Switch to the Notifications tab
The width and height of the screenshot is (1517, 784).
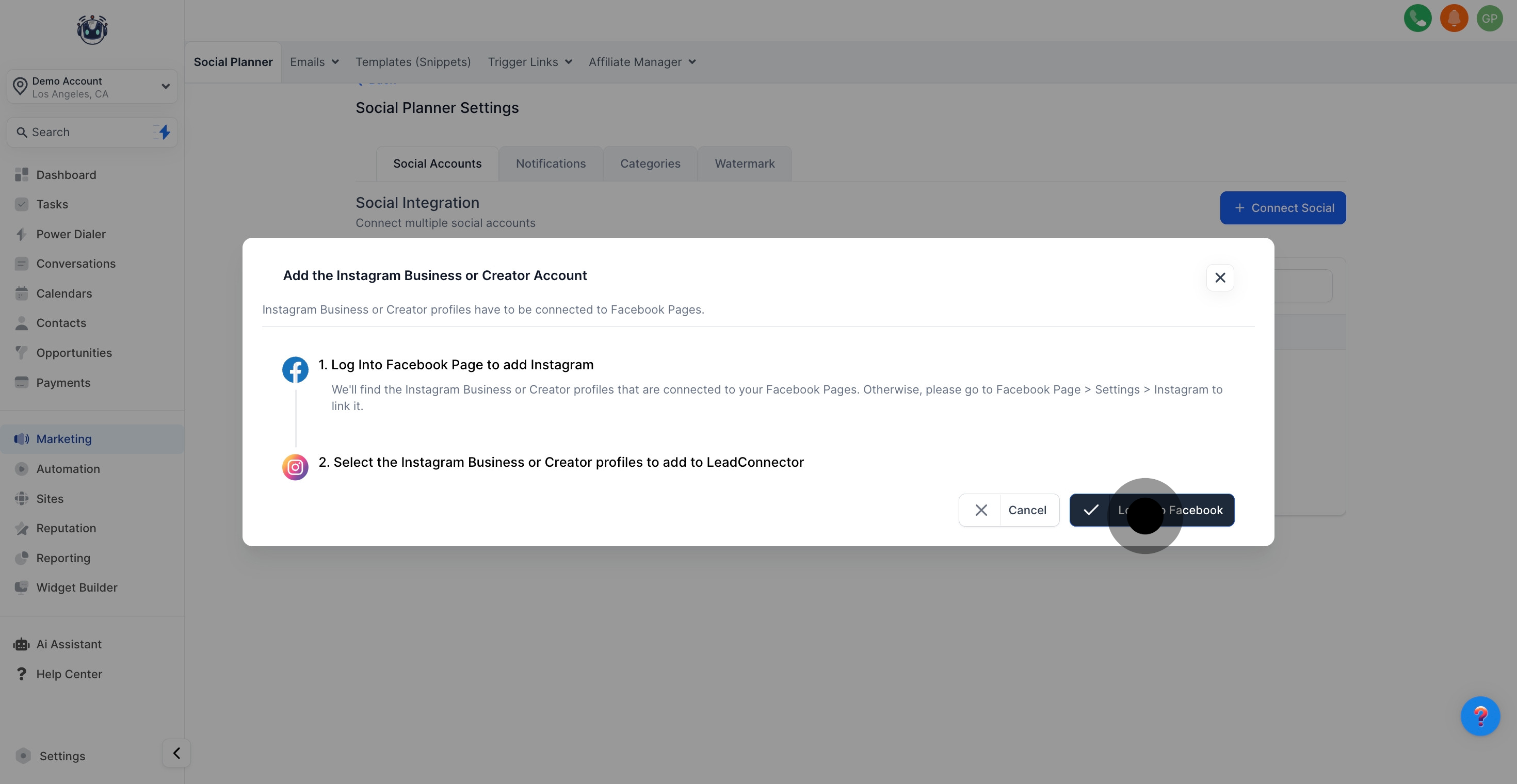[x=551, y=164]
